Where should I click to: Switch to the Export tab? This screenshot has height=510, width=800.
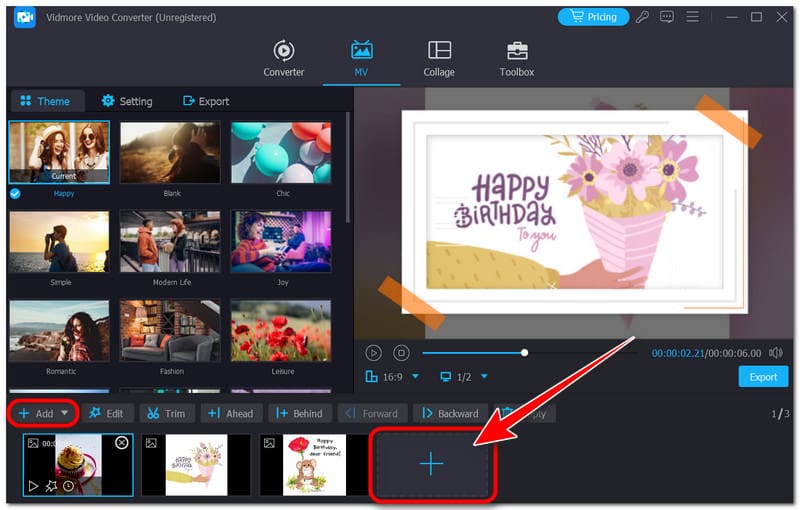(x=205, y=101)
